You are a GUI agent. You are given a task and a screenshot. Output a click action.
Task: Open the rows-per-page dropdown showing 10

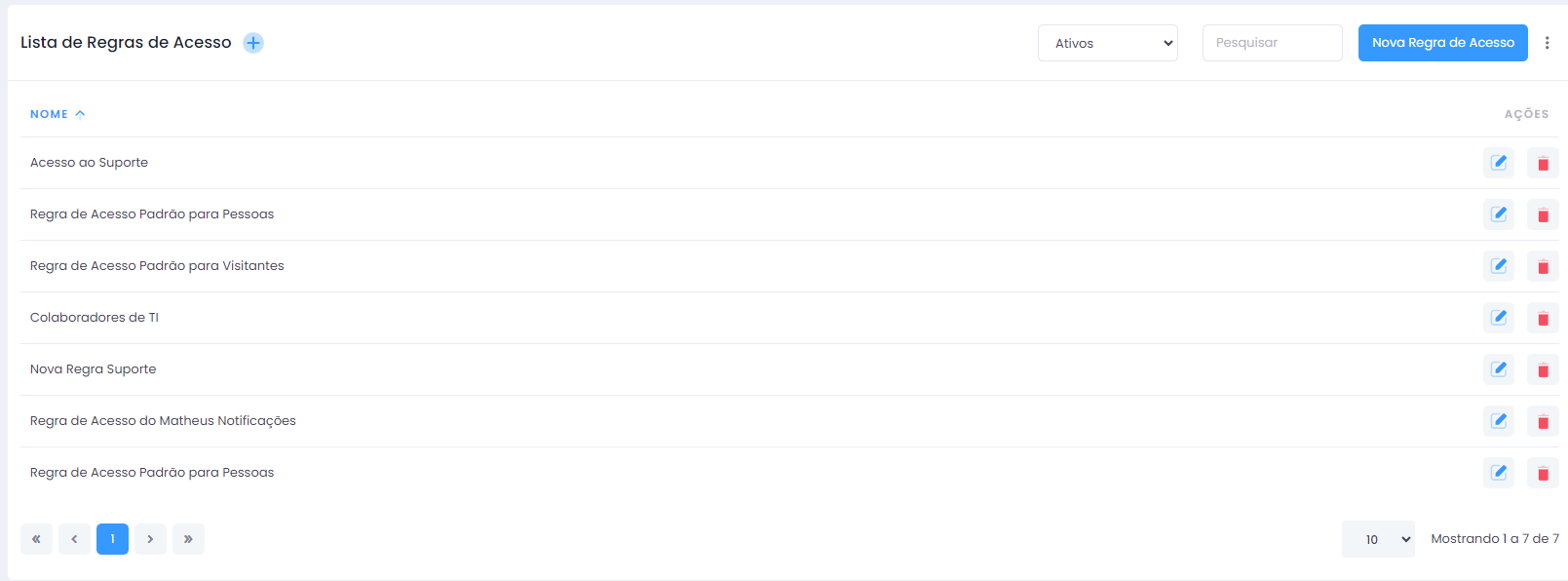[1377, 539]
